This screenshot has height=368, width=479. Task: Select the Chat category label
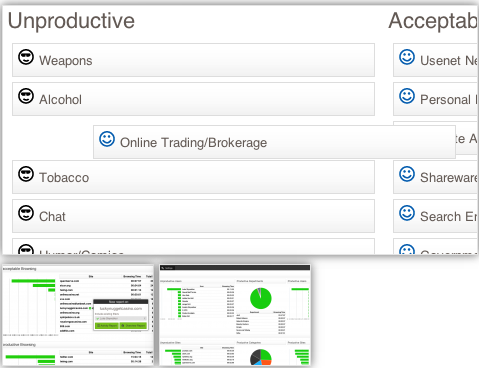point(52,217)
